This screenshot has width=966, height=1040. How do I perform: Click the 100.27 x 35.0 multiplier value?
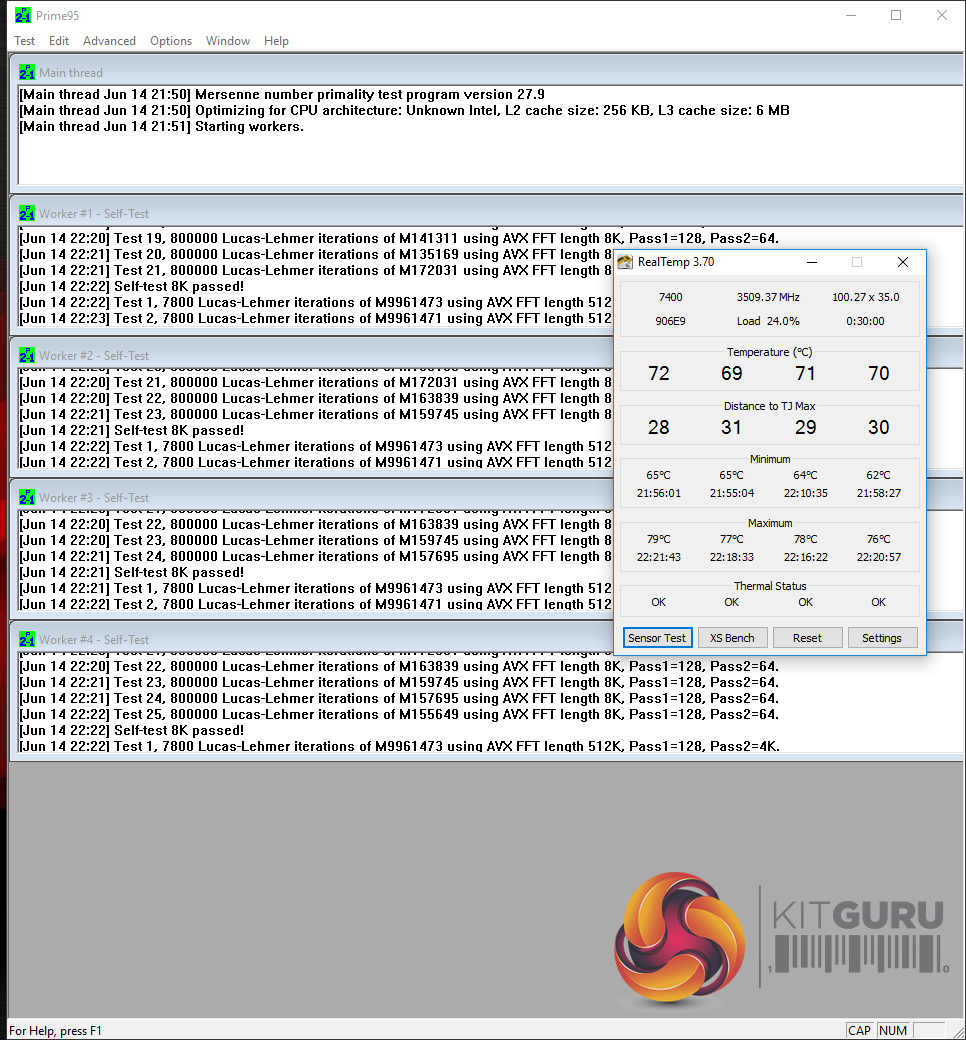tap(866, 297)
